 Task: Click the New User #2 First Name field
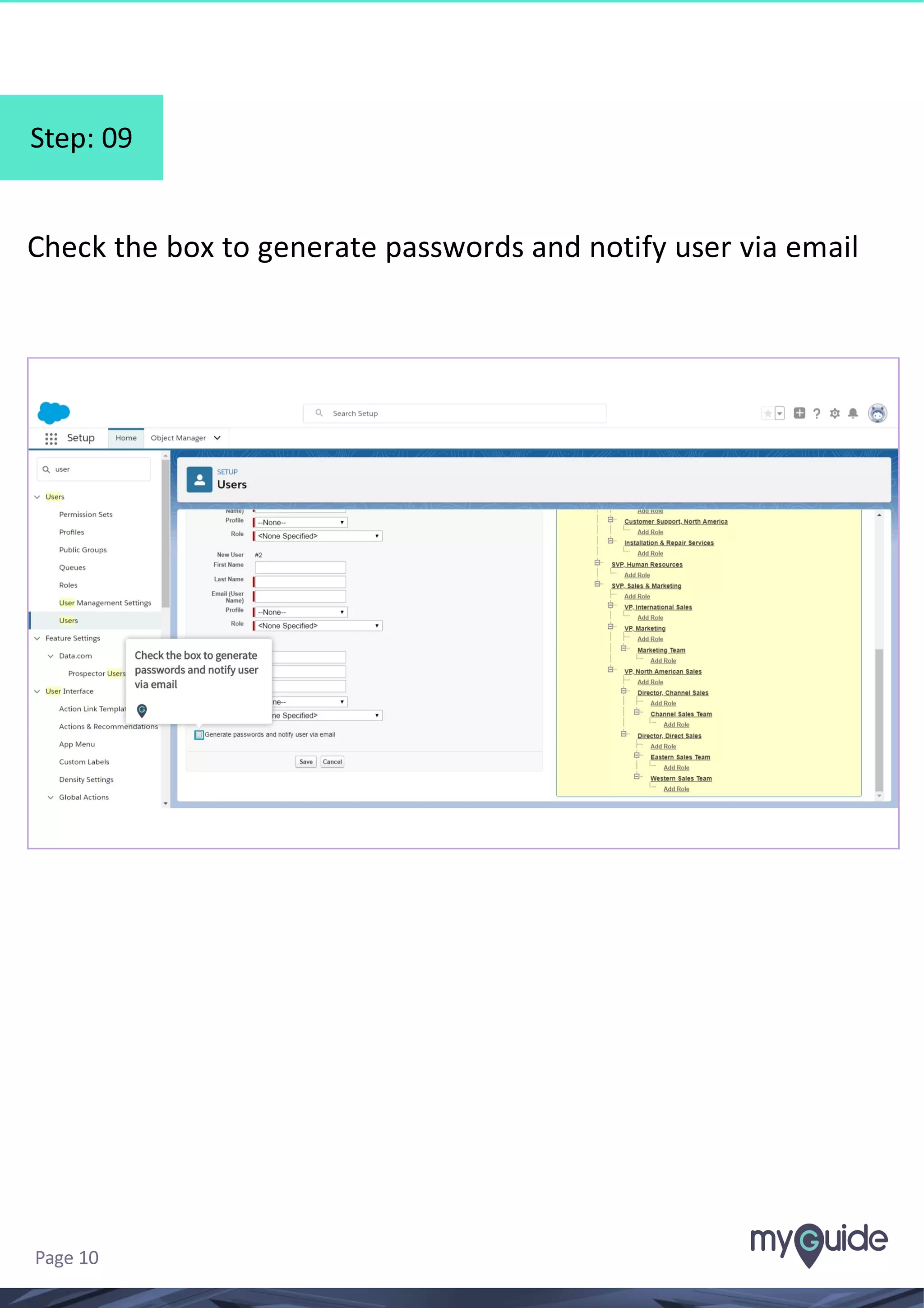tap(300, 567)
